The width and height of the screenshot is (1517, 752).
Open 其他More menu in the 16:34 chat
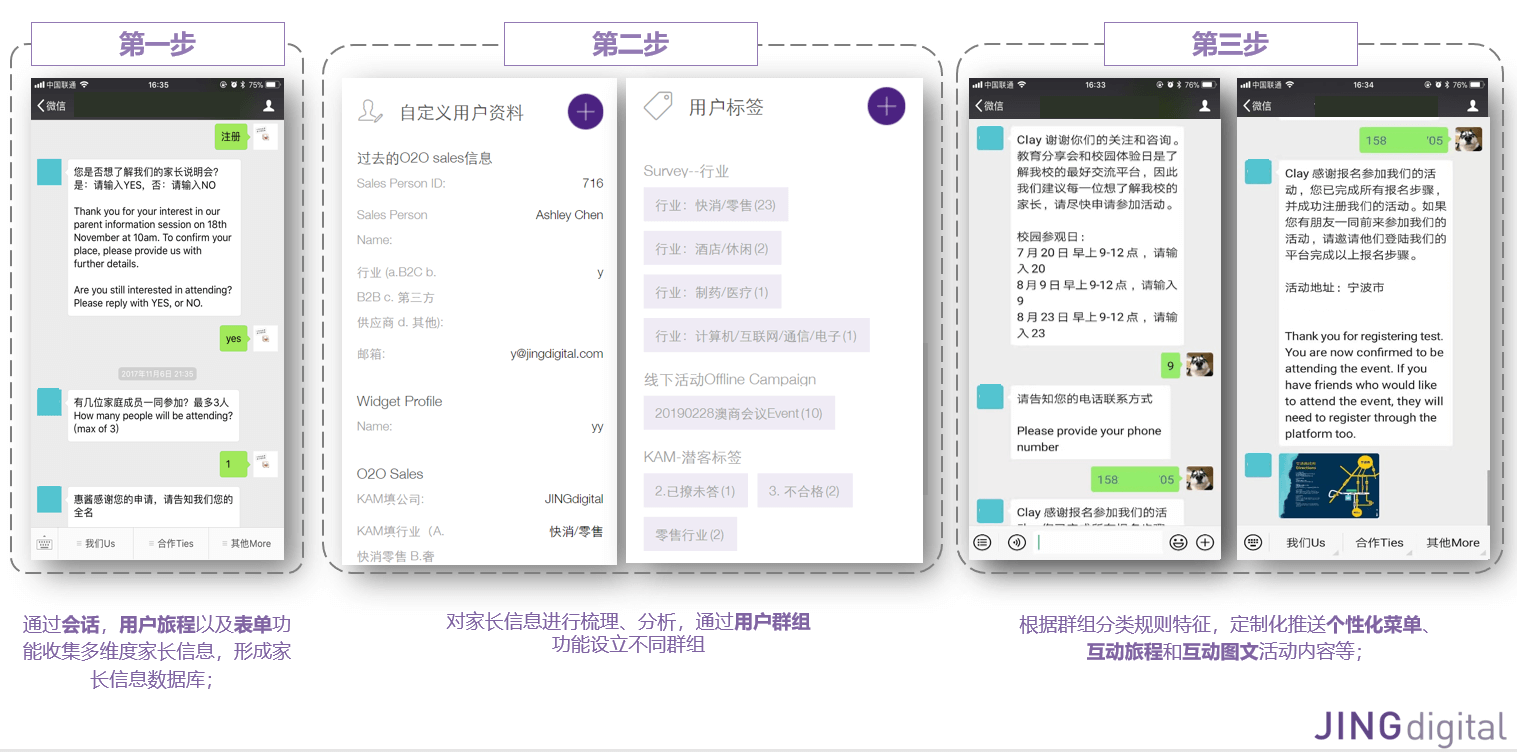[1452, 542]
